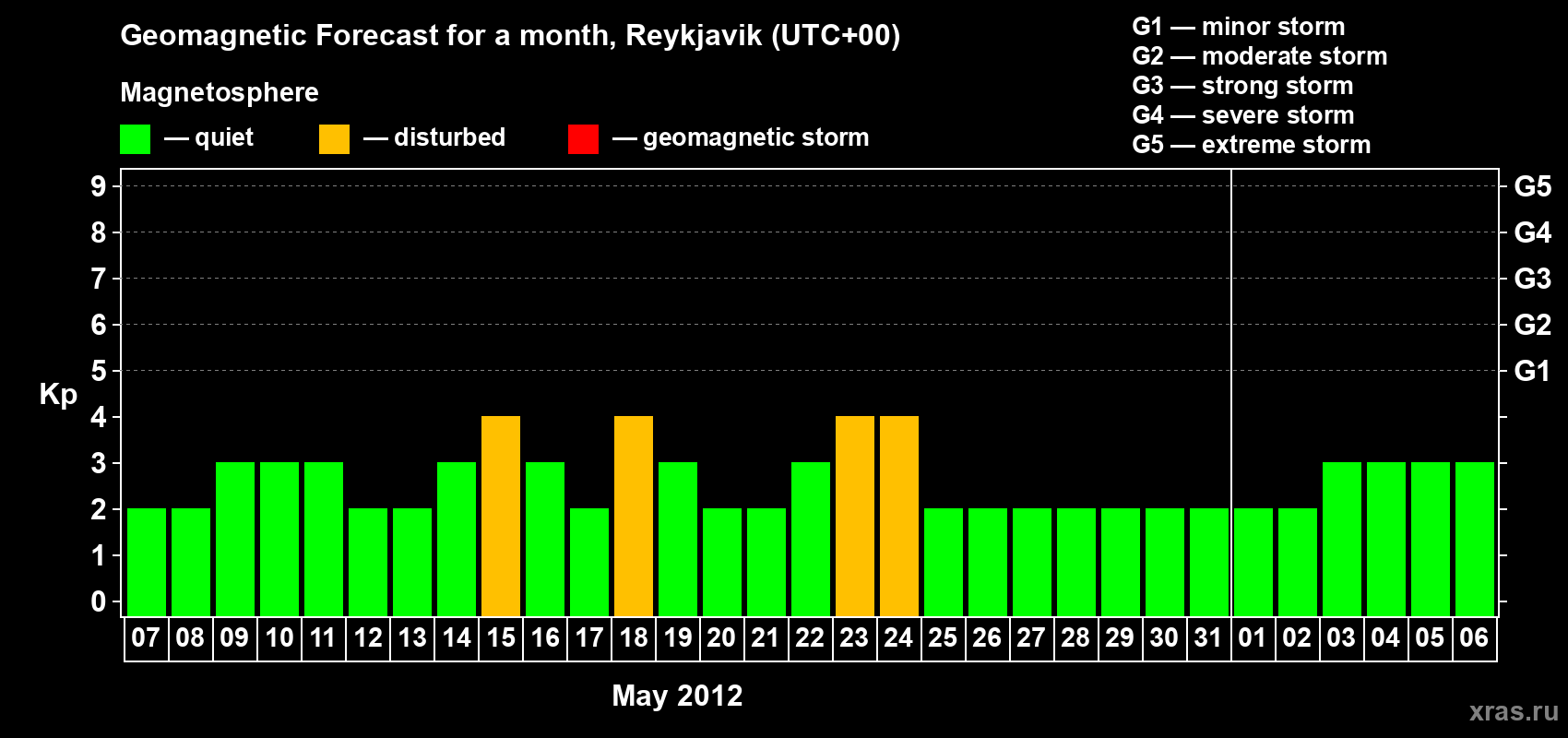Screen dimensions: 1568x738
Task: Click the '— quiet' legend label
Action: click(x=208, y=137)
